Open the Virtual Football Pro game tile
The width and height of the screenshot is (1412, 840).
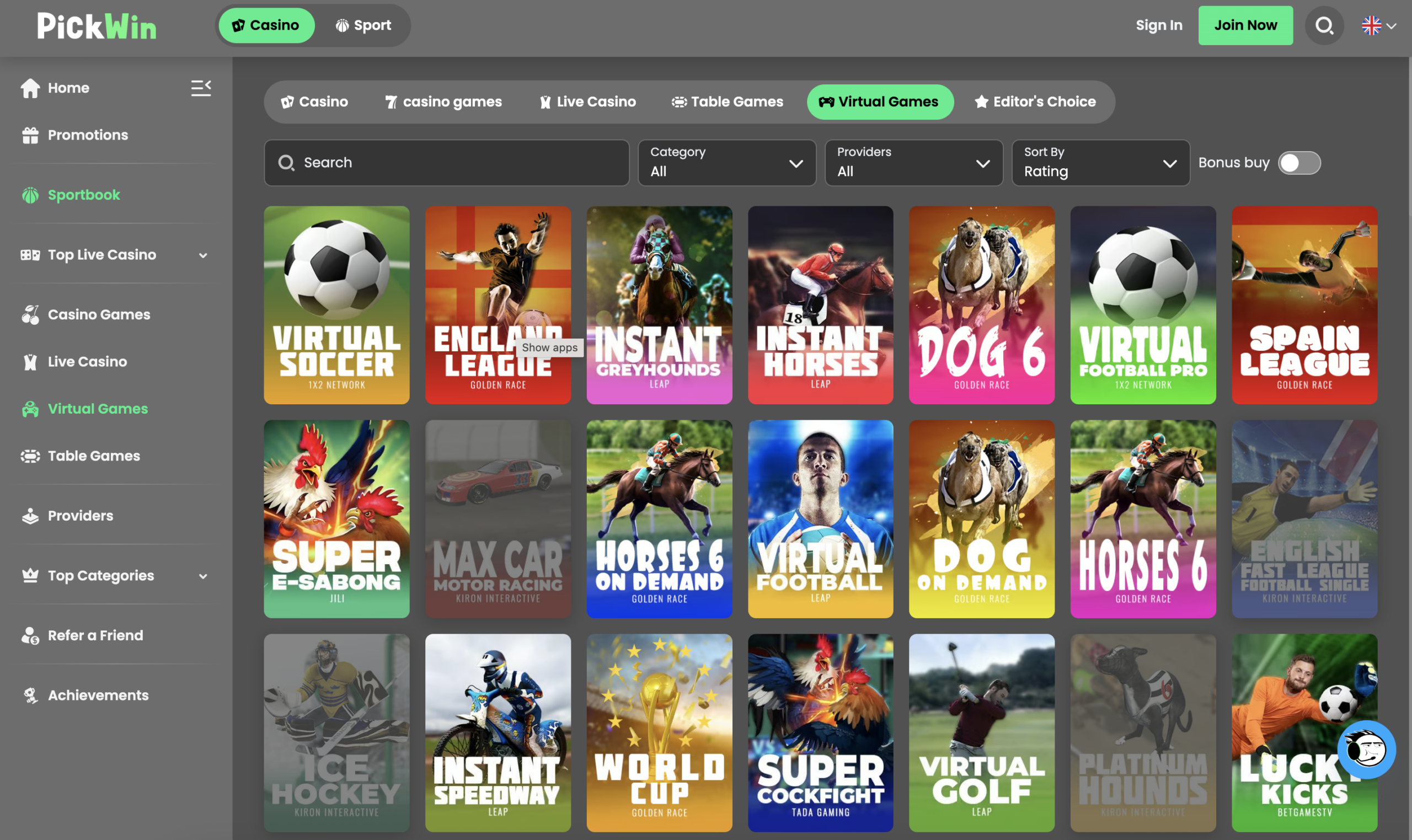coord(1143,305)
